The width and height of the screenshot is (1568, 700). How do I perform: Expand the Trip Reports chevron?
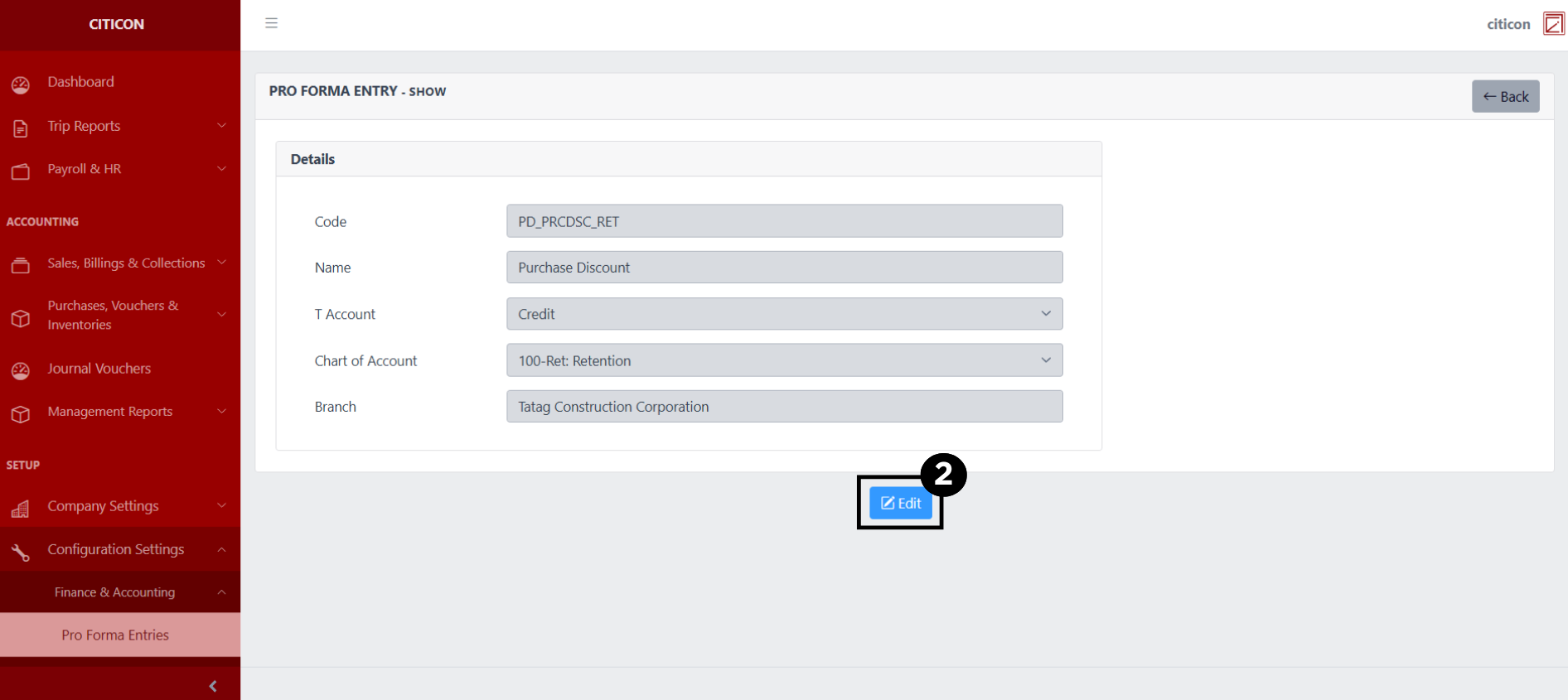tap(221, 126)
